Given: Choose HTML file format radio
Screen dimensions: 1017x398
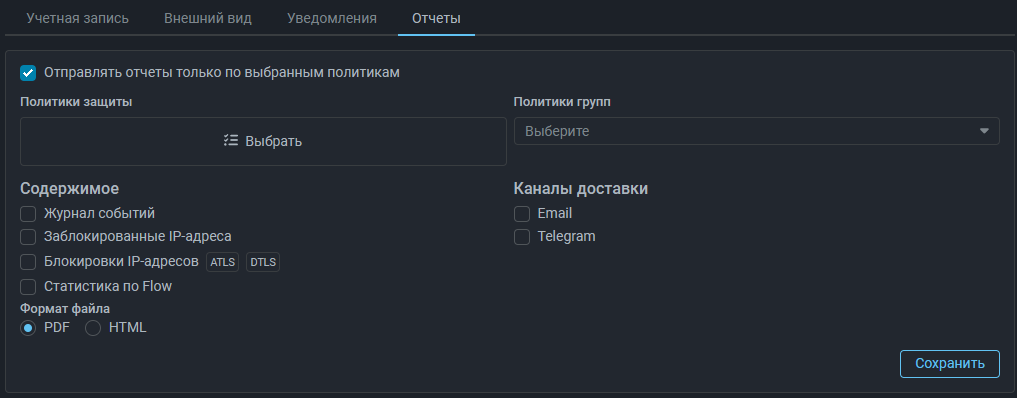Looking at the screenshot, I should point(93,328).
